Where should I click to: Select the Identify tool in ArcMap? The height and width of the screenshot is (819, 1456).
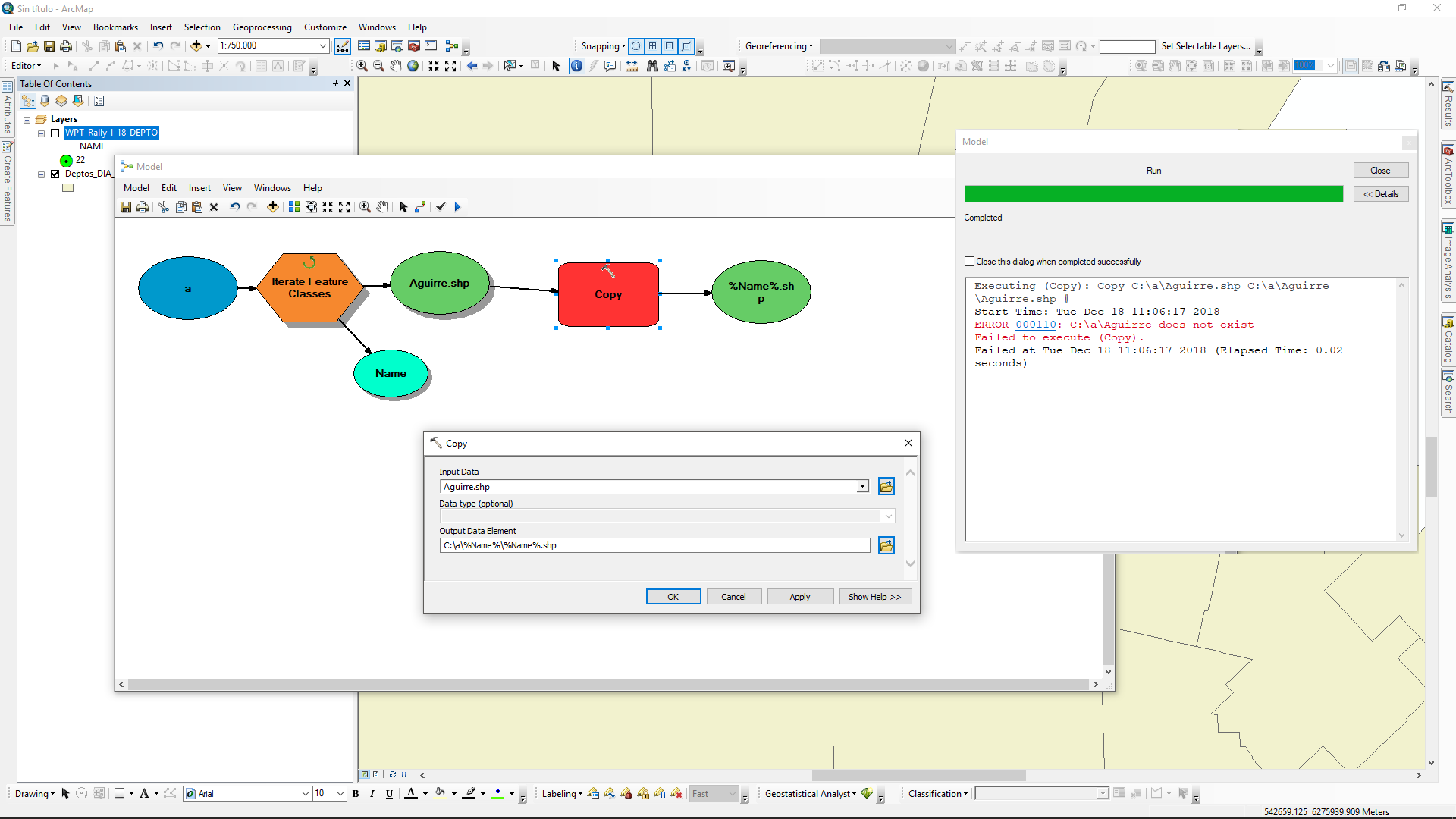577,66
